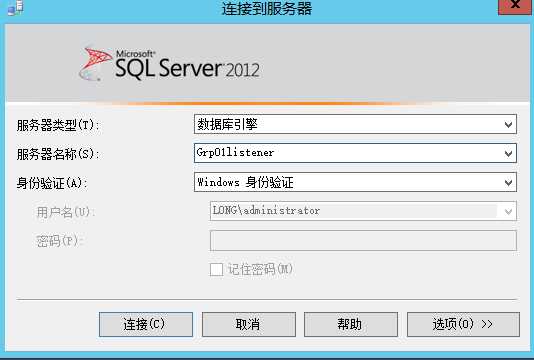Click the 连接(C) button
The width and height of the screenshot is (534, 360).
pyautogui.click(x=146, y=324)
